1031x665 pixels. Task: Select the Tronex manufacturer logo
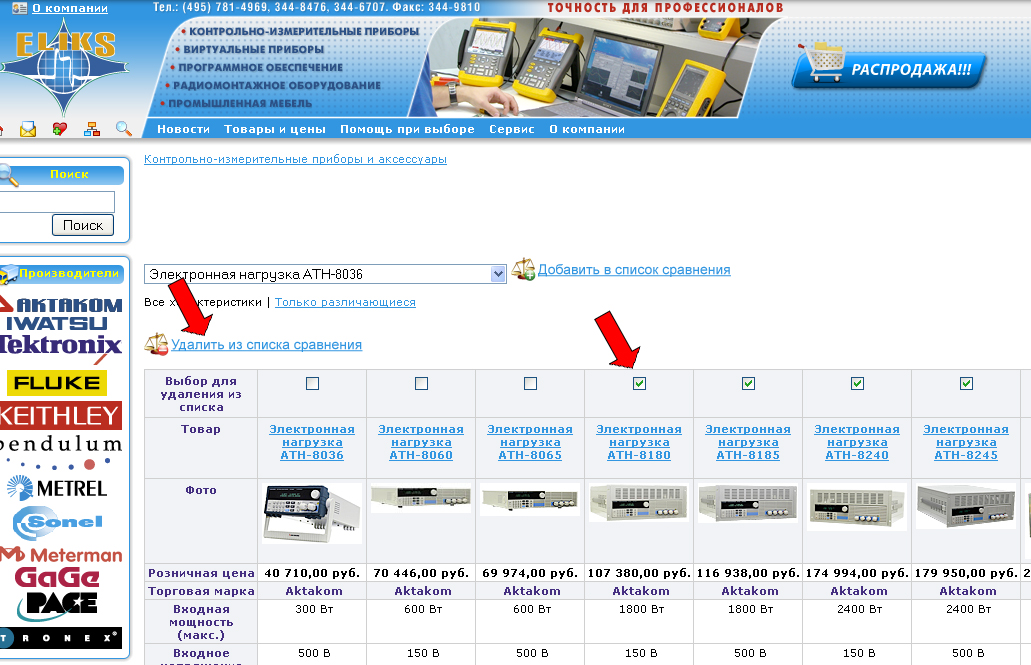[x=61, y=638]
